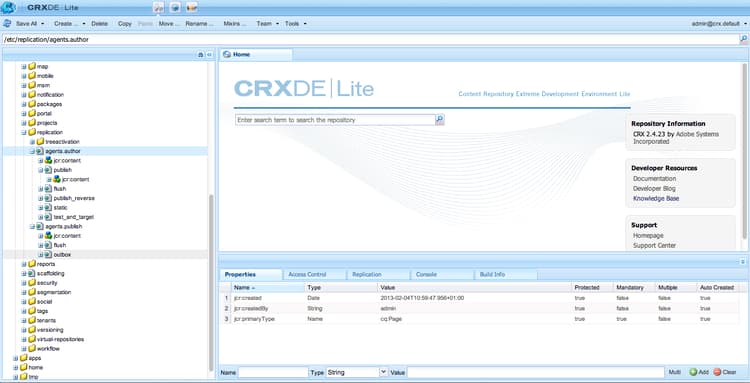Click the green Add property icon
Screen dimensions: 750x383
coord(693,372)
